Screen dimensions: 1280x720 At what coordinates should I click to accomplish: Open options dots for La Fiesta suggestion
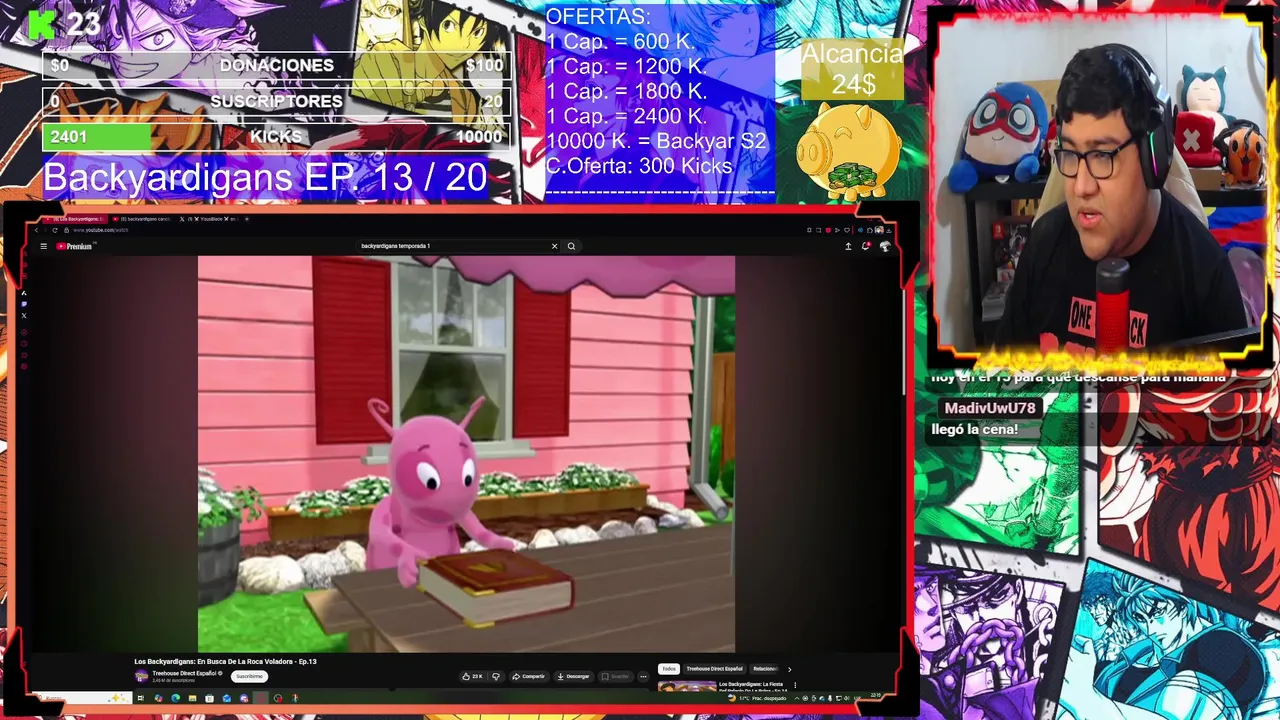795,685
